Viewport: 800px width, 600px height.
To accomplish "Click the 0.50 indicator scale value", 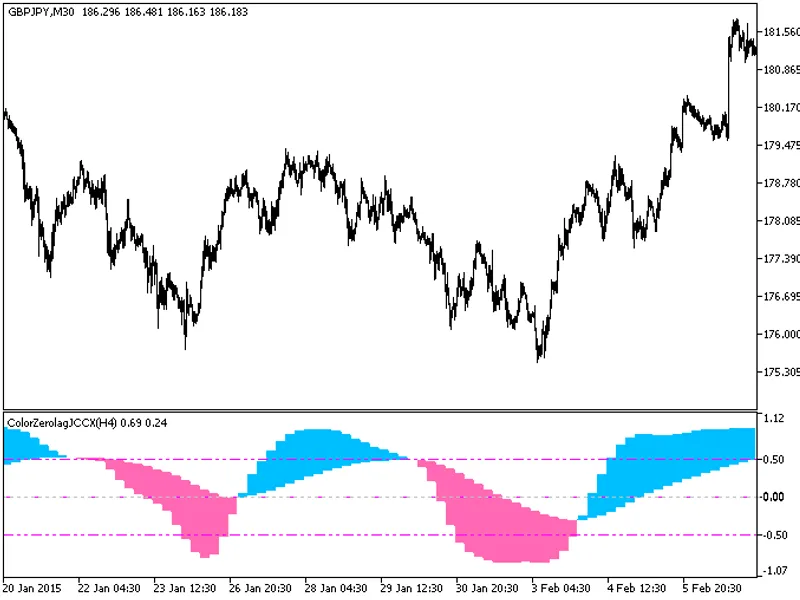I will [x=773, y=459].
